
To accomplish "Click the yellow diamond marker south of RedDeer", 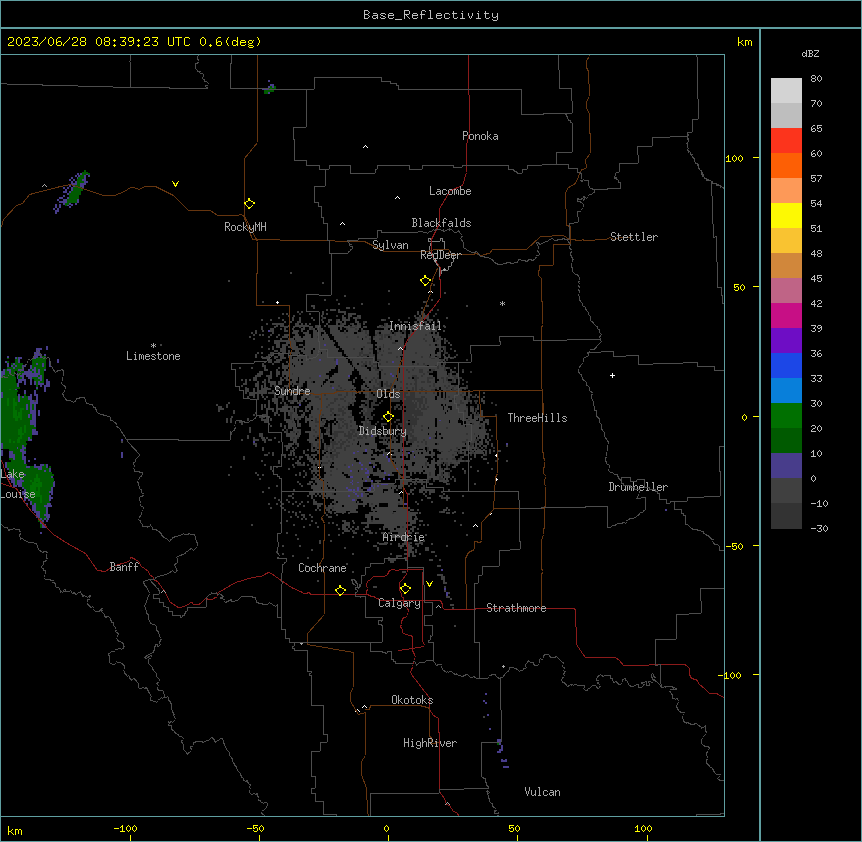I will point(426,281).
